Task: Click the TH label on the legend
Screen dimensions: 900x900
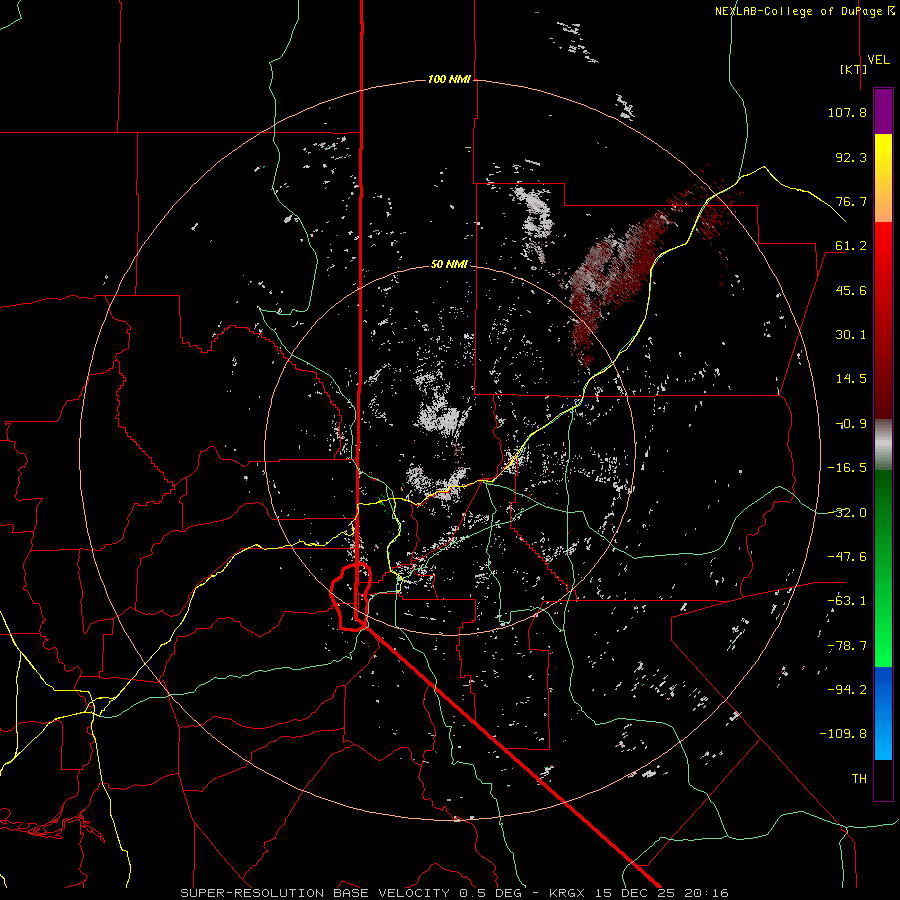Action: click(859, 779)
